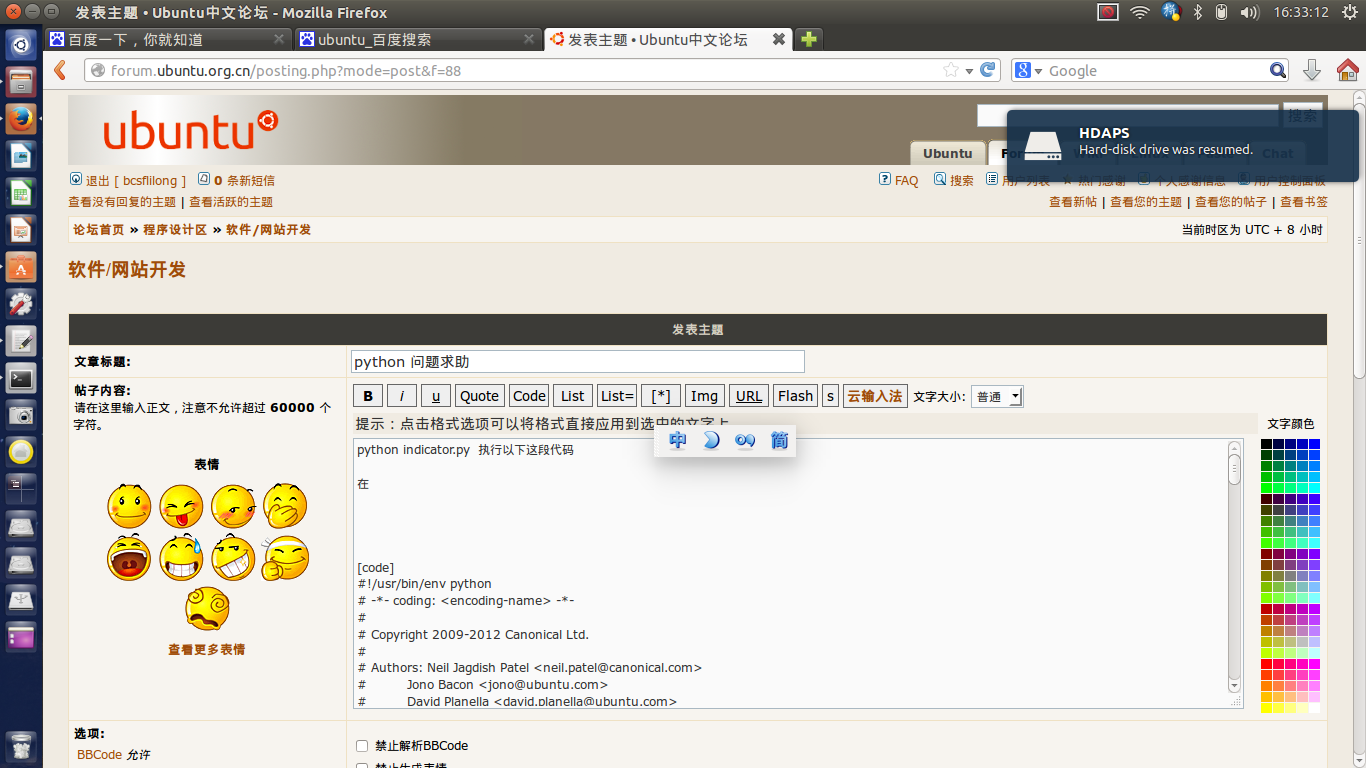Click into the 文章标题 title field
Viewport: 1366px width, 768px height.
[578, 361]
